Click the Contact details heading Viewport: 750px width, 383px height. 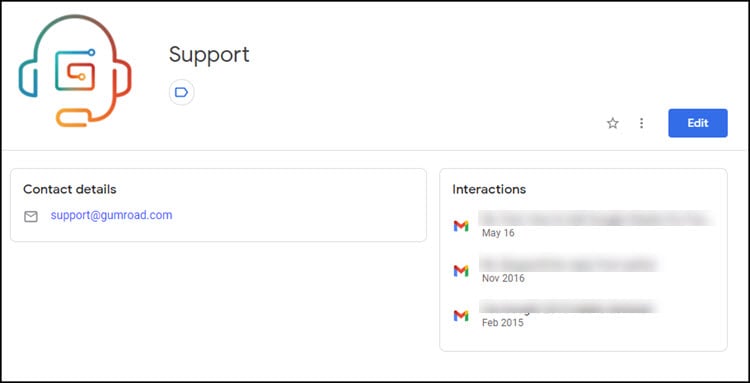(x=70, y=189)
